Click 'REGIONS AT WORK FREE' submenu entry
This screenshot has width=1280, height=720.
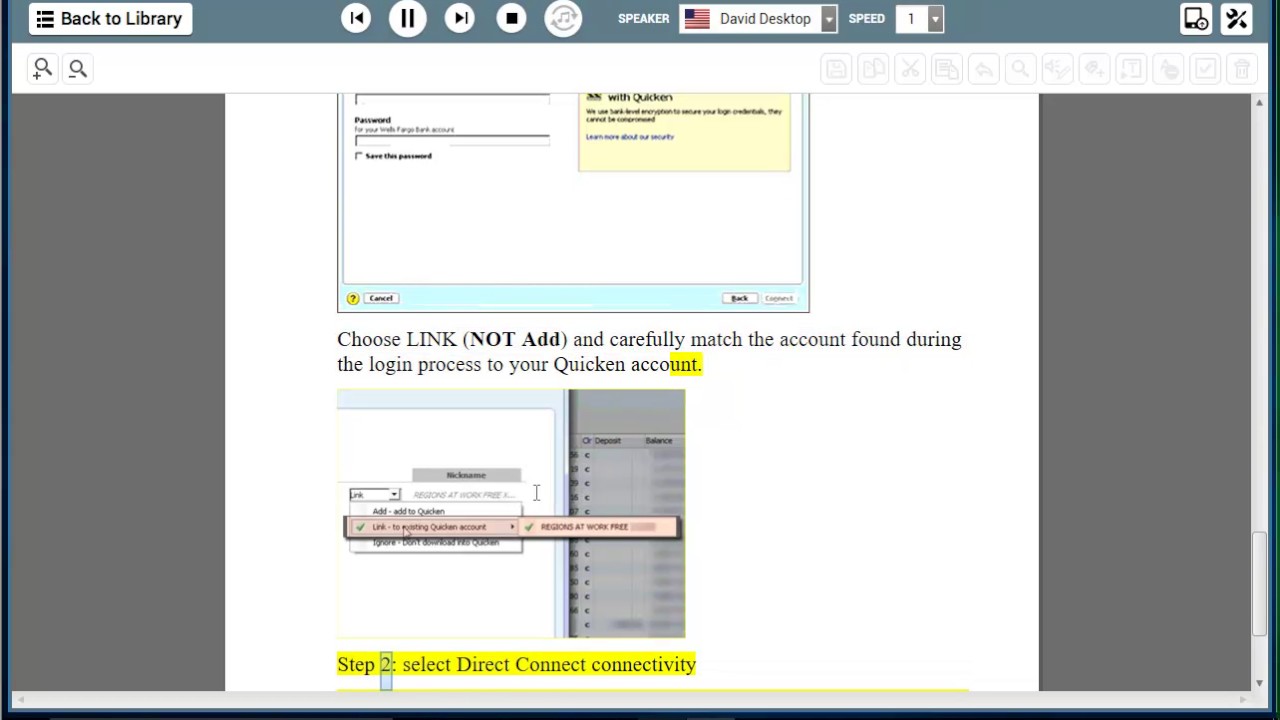point(599,527)
